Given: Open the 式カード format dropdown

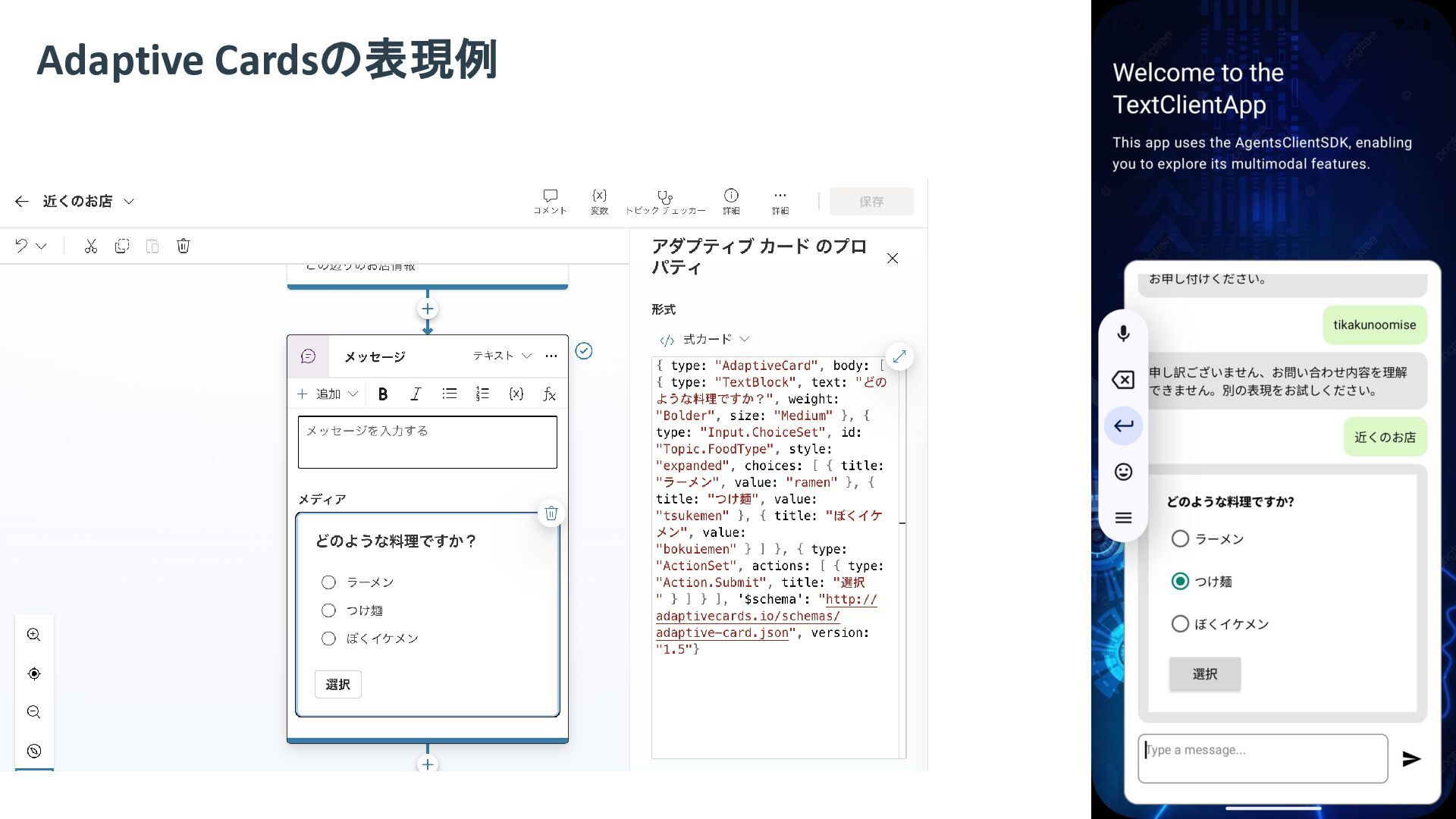Looking at the screenshot, I should click(x=705, y=339).
